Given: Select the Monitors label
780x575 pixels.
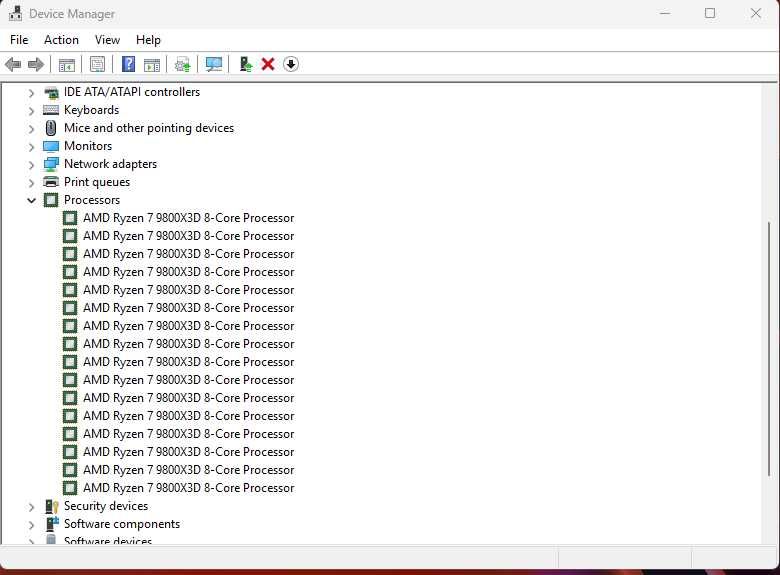Looking at the screenshot, I should point(88,146).
